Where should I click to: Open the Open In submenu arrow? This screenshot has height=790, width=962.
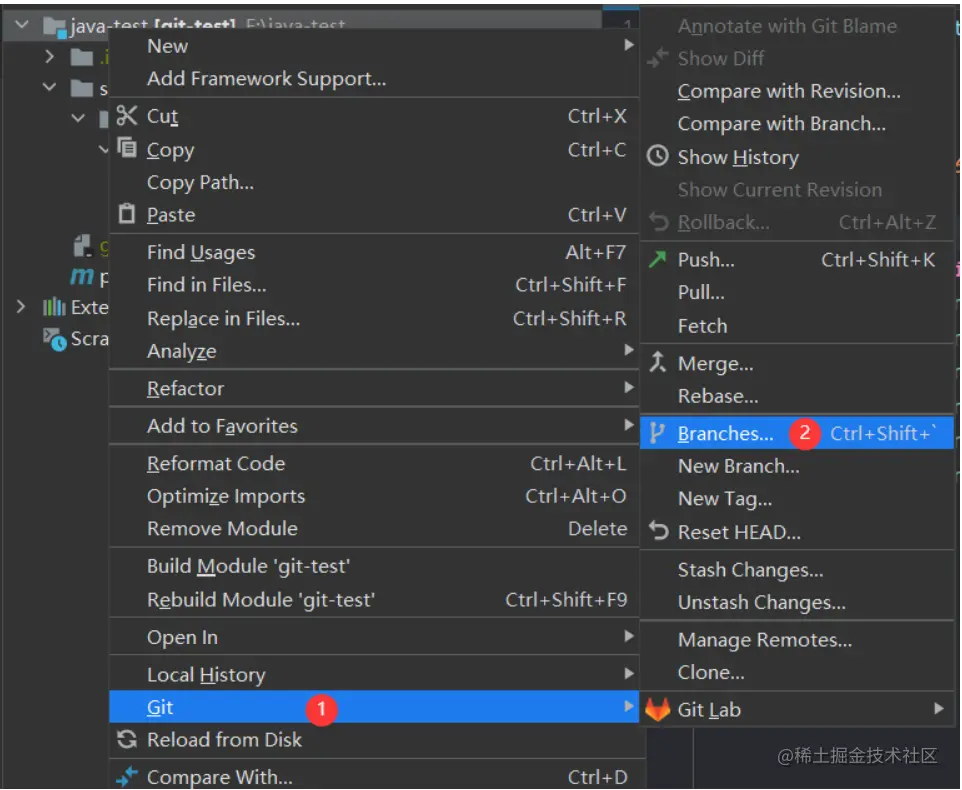[x=628, y=636]
